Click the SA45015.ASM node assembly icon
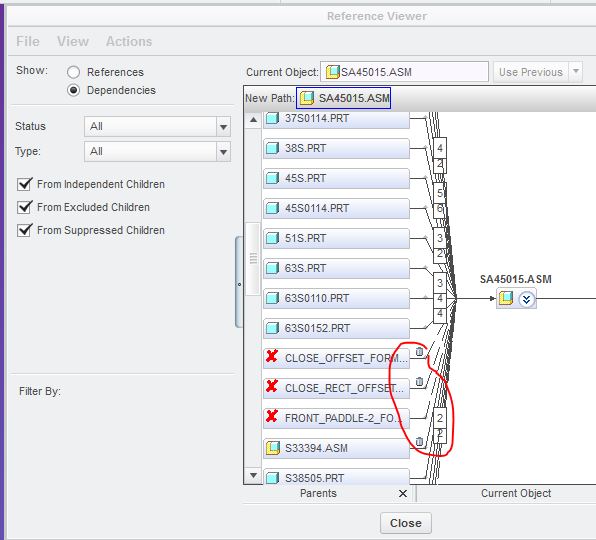Image resolution: width=596 pixels, height=540 pixels. point(506,298)
